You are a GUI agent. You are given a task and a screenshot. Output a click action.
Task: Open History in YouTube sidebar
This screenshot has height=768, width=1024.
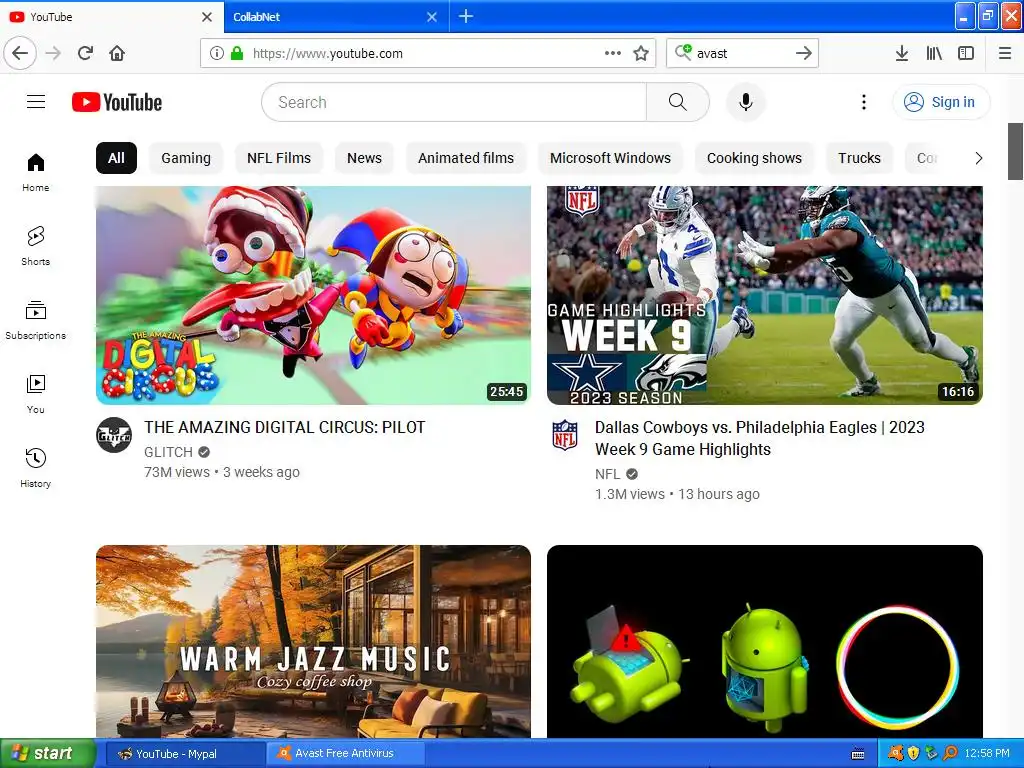[35, 468]
